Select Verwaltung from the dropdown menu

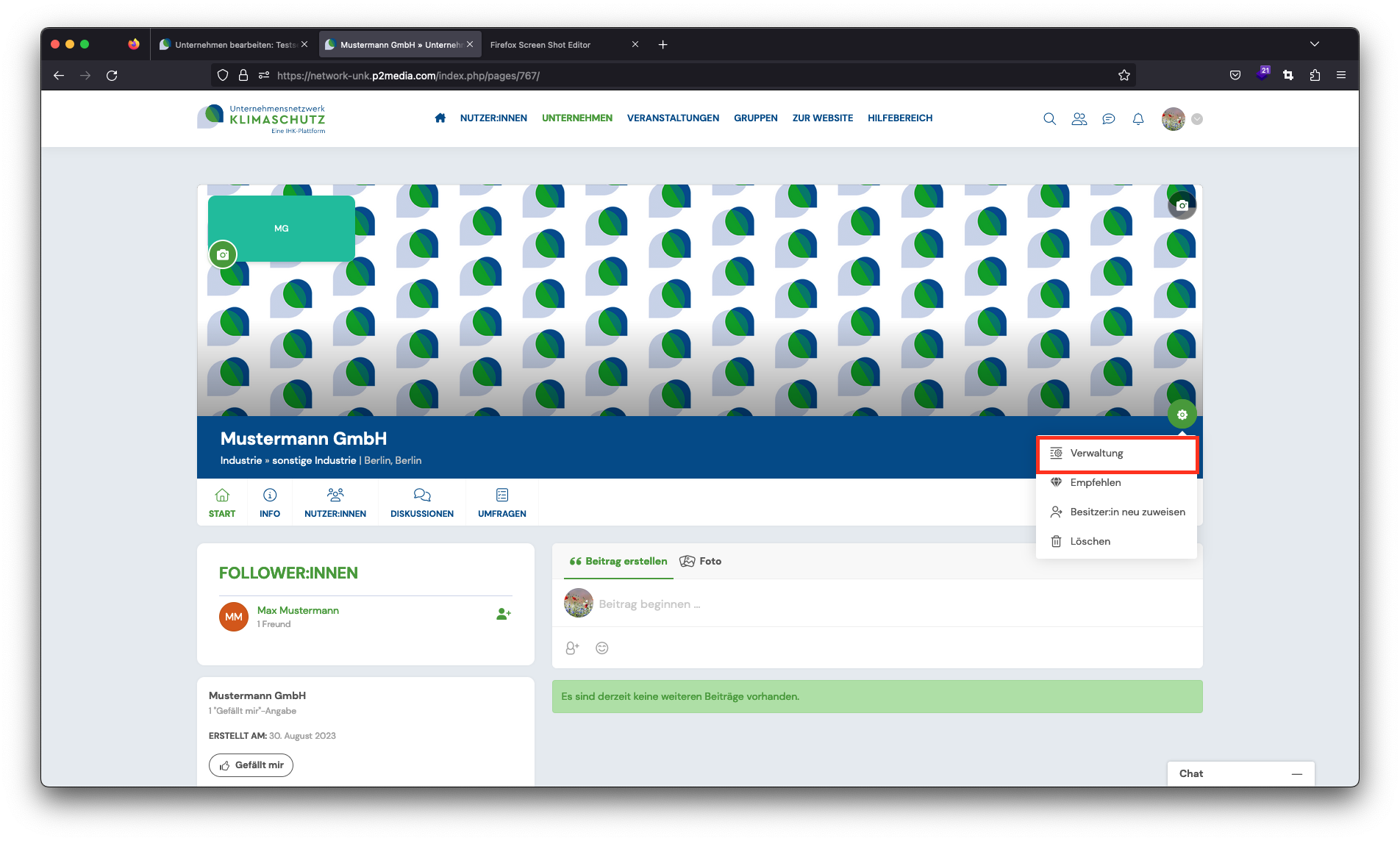click(x=1116, y=453)
